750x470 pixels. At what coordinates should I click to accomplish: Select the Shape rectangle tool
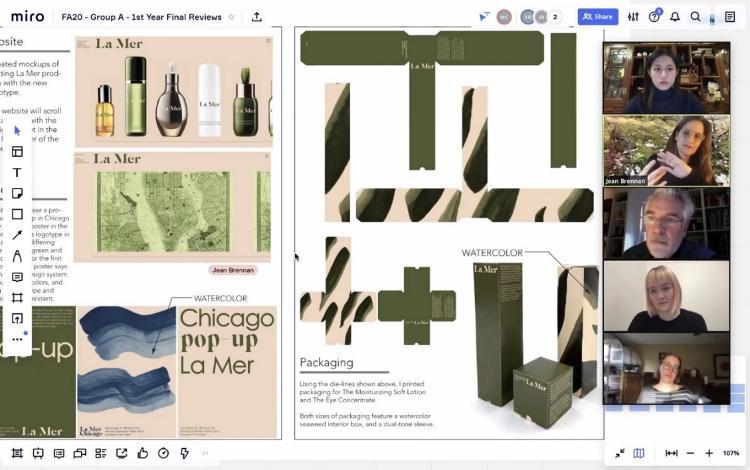click(17, 214)
